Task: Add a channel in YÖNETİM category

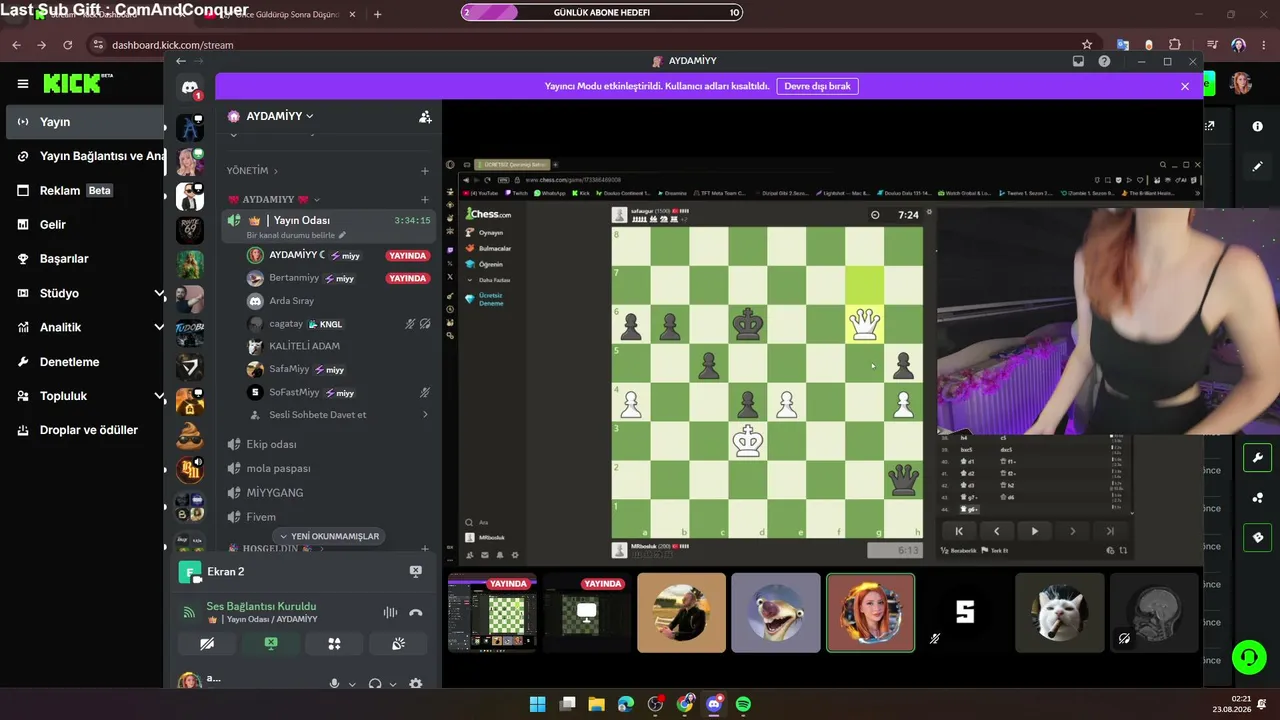Action: [x=425, y=171]
